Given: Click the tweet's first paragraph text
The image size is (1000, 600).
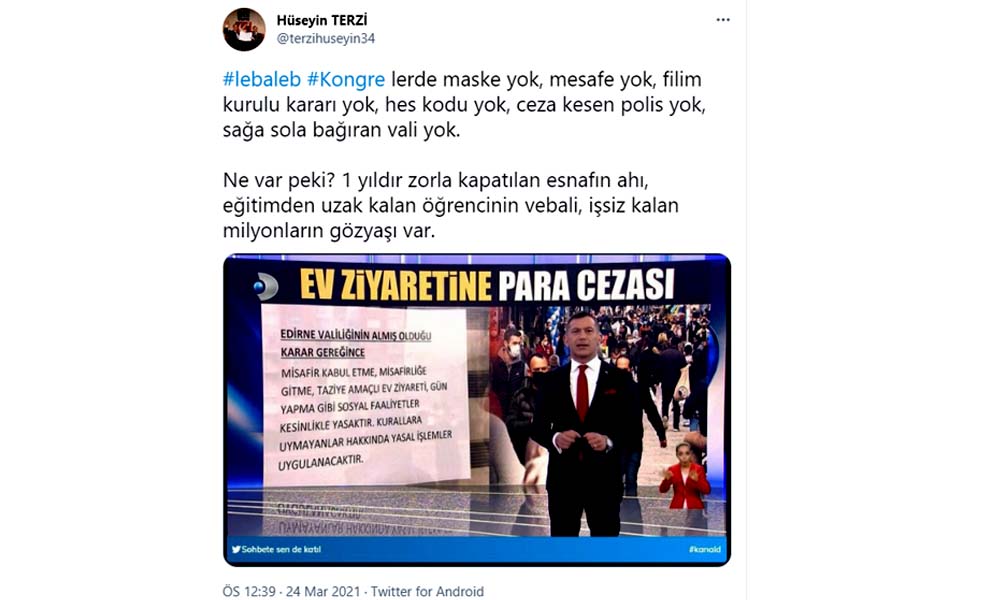Looking at the screenshot, I should 464,105.
